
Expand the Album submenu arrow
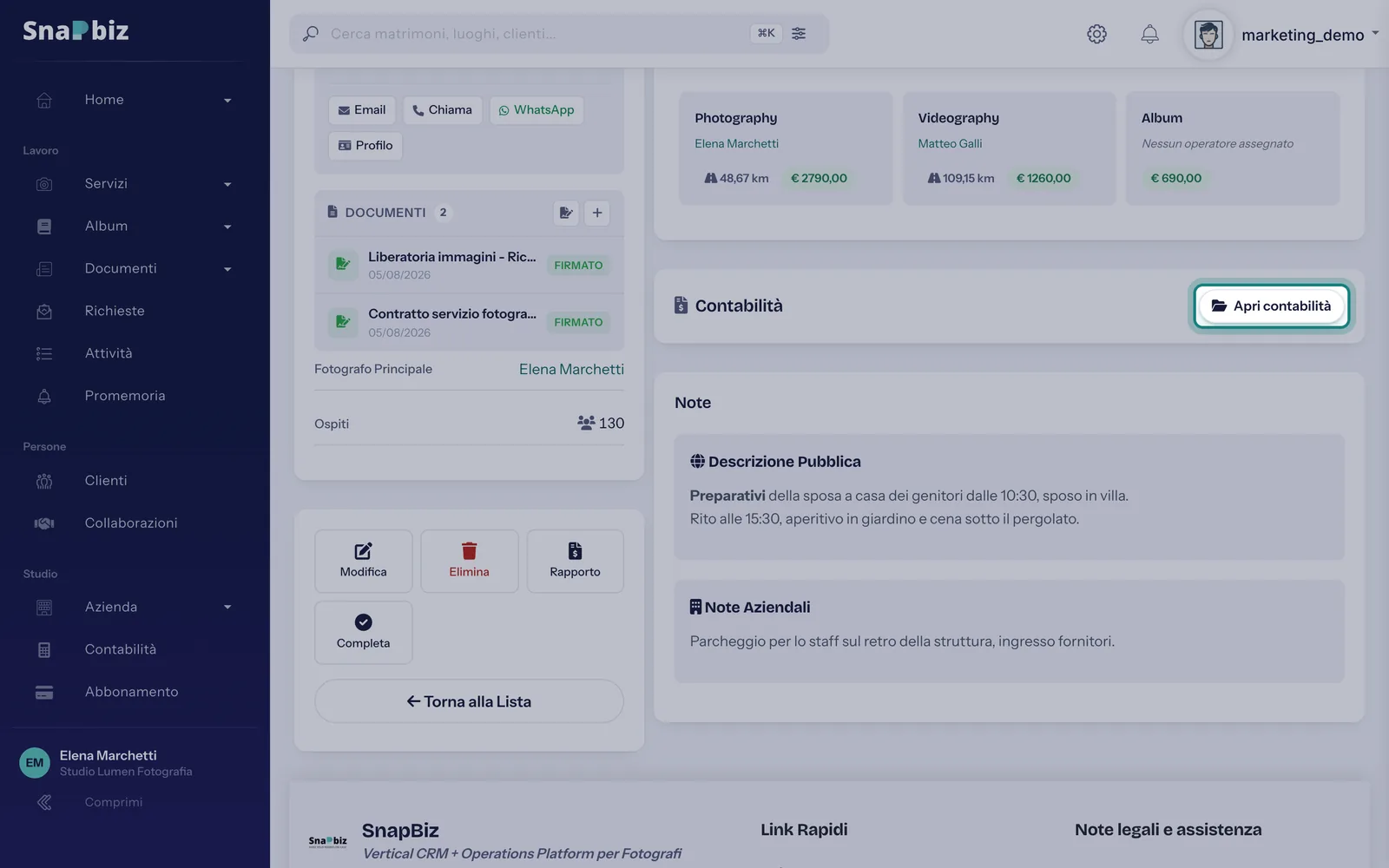click(x=227, y=227)
